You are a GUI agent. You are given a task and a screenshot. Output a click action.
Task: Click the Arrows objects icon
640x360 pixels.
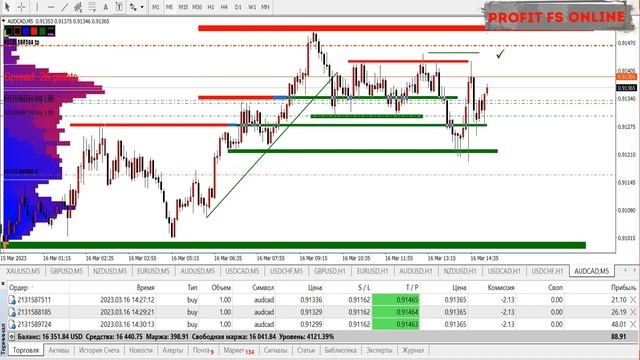[133, 7]
